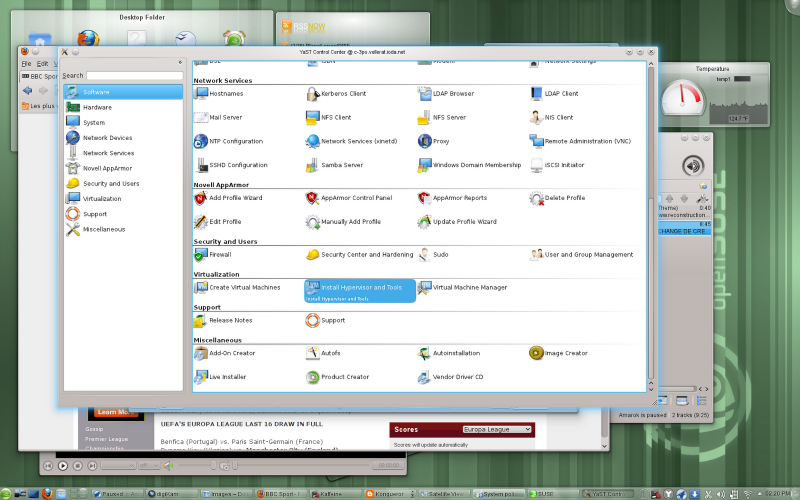Select Miscellaneous in the sidebar
The image size is (800, 500).
point(123,230)
